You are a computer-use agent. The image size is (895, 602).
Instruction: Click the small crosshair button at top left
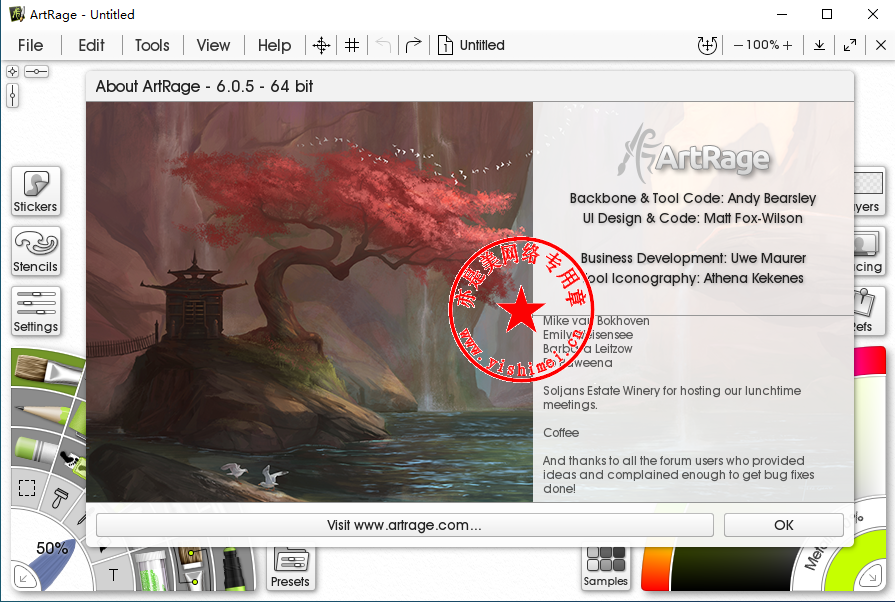tap(13, 71)
